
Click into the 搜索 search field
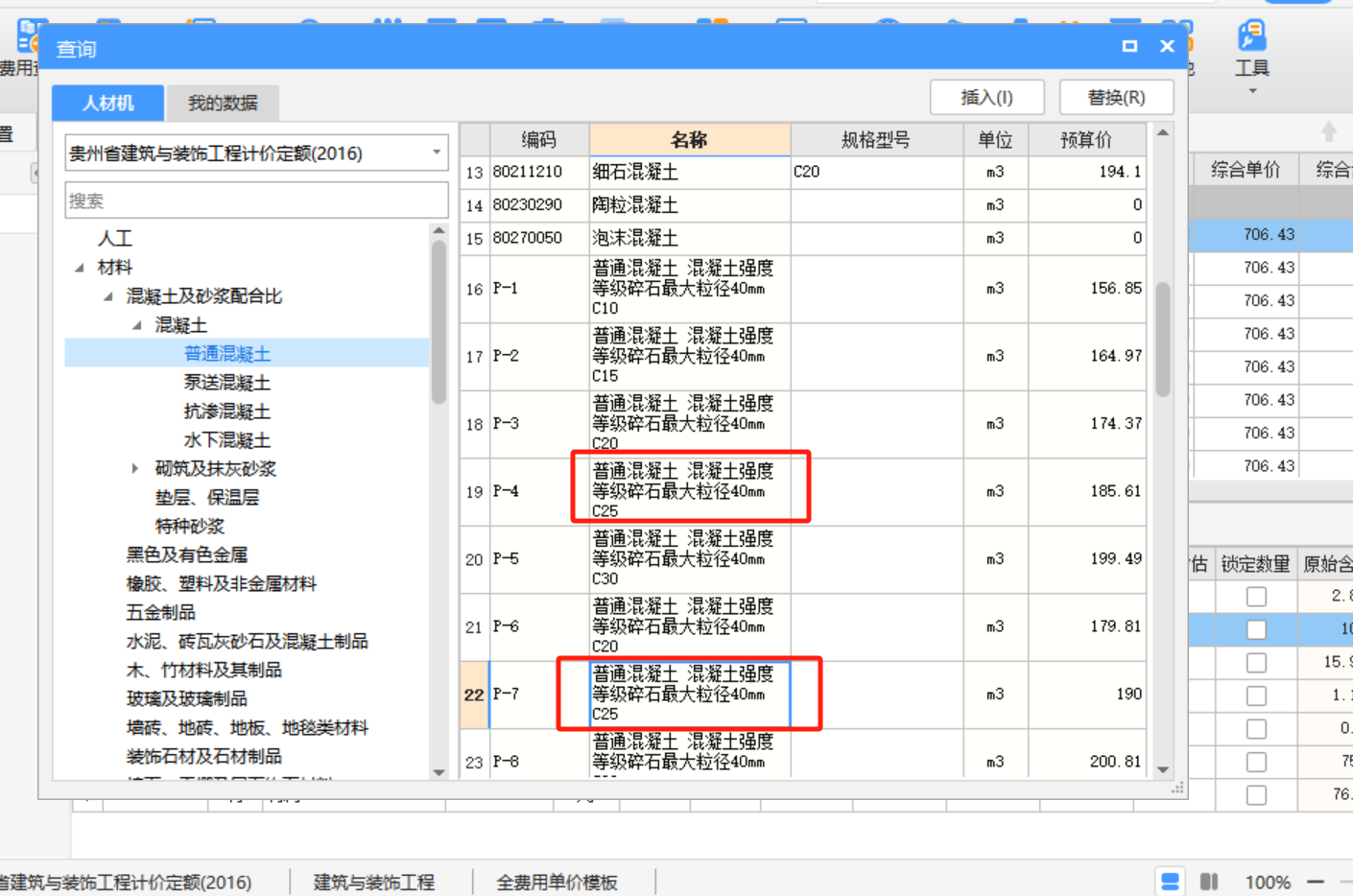256,200
